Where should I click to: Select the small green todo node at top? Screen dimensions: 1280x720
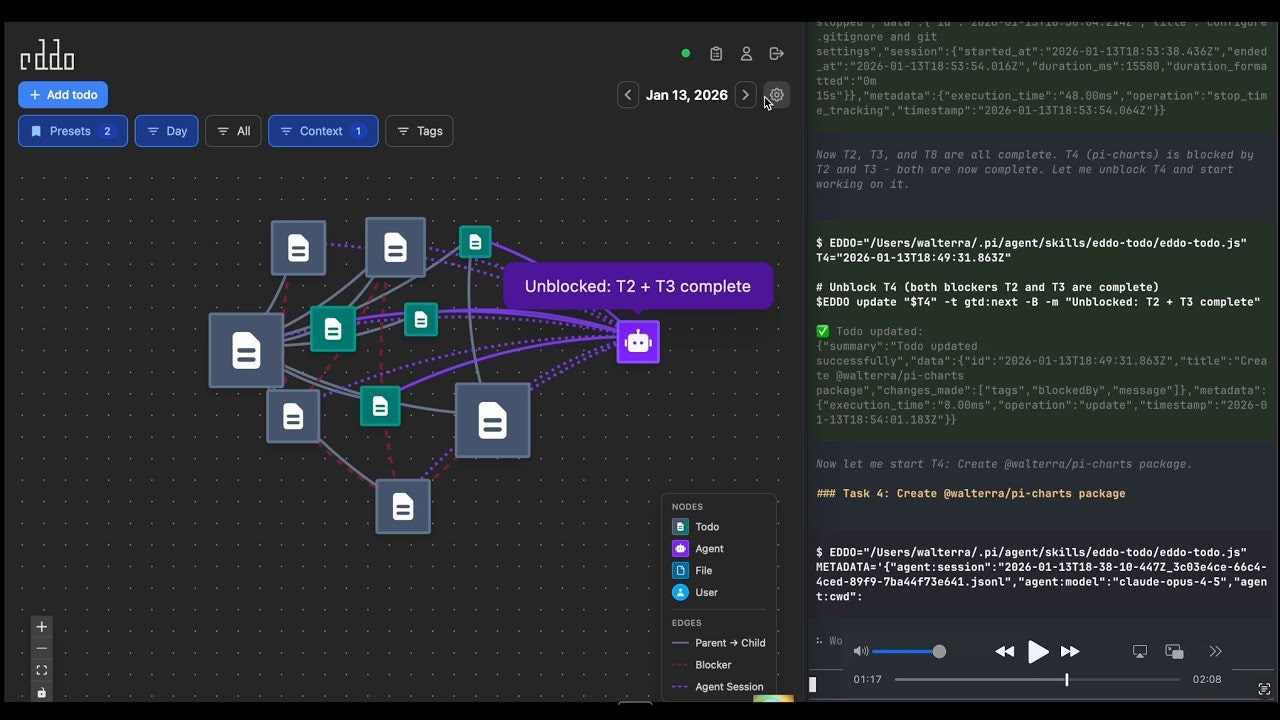tap(475, 241)
